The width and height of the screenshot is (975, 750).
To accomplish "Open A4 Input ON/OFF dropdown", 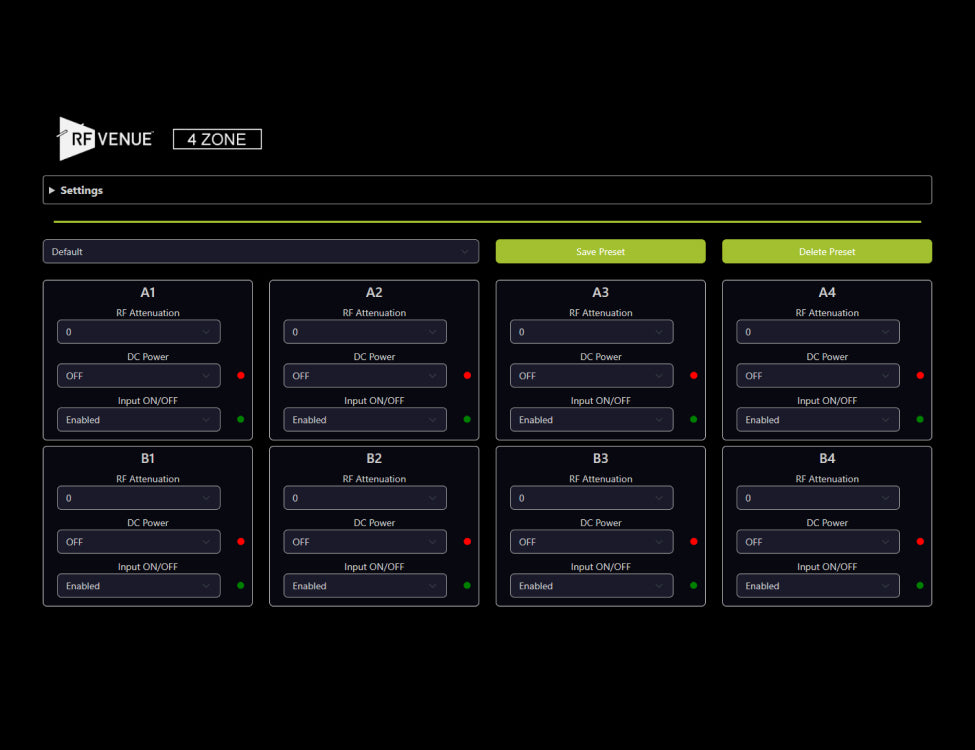I will [x=818, y=420].
